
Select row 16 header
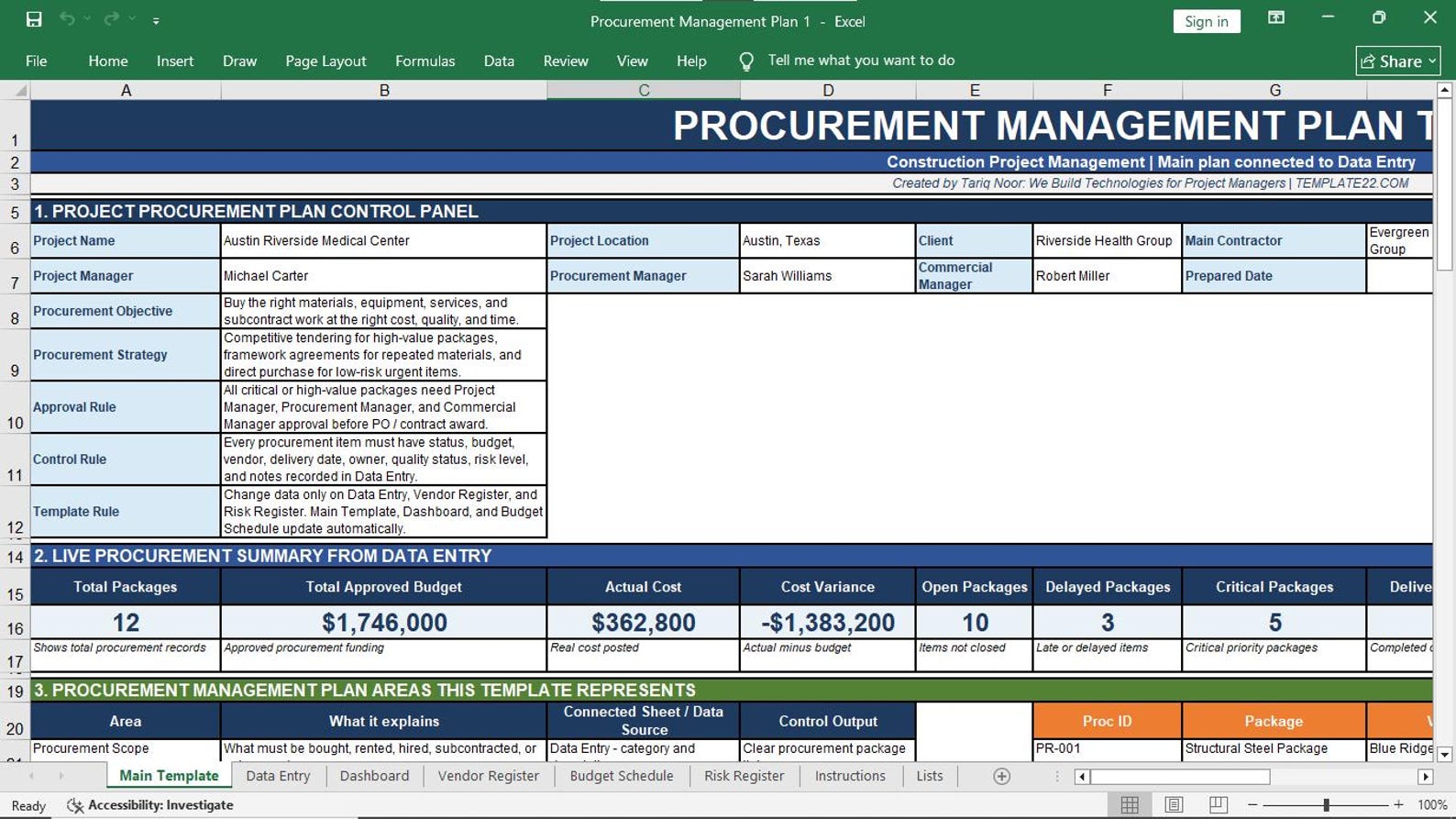(15, 623)
